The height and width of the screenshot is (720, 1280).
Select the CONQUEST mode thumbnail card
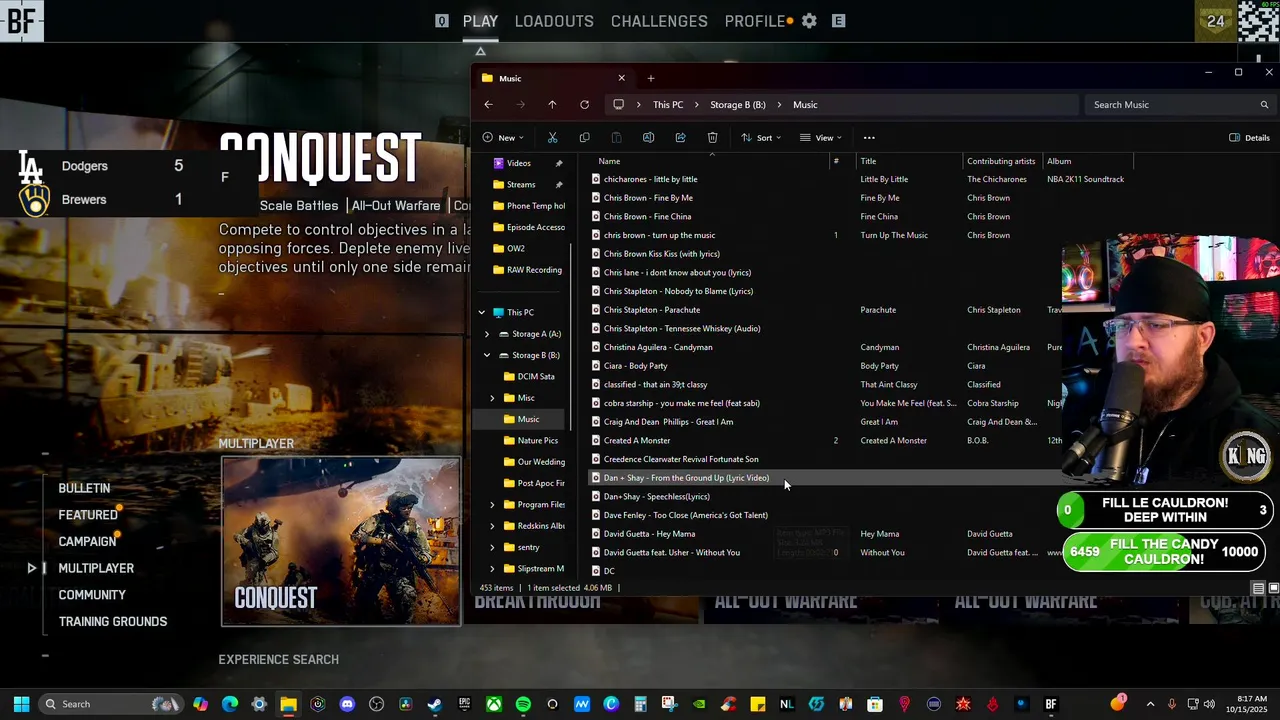(x=341, y=541)
